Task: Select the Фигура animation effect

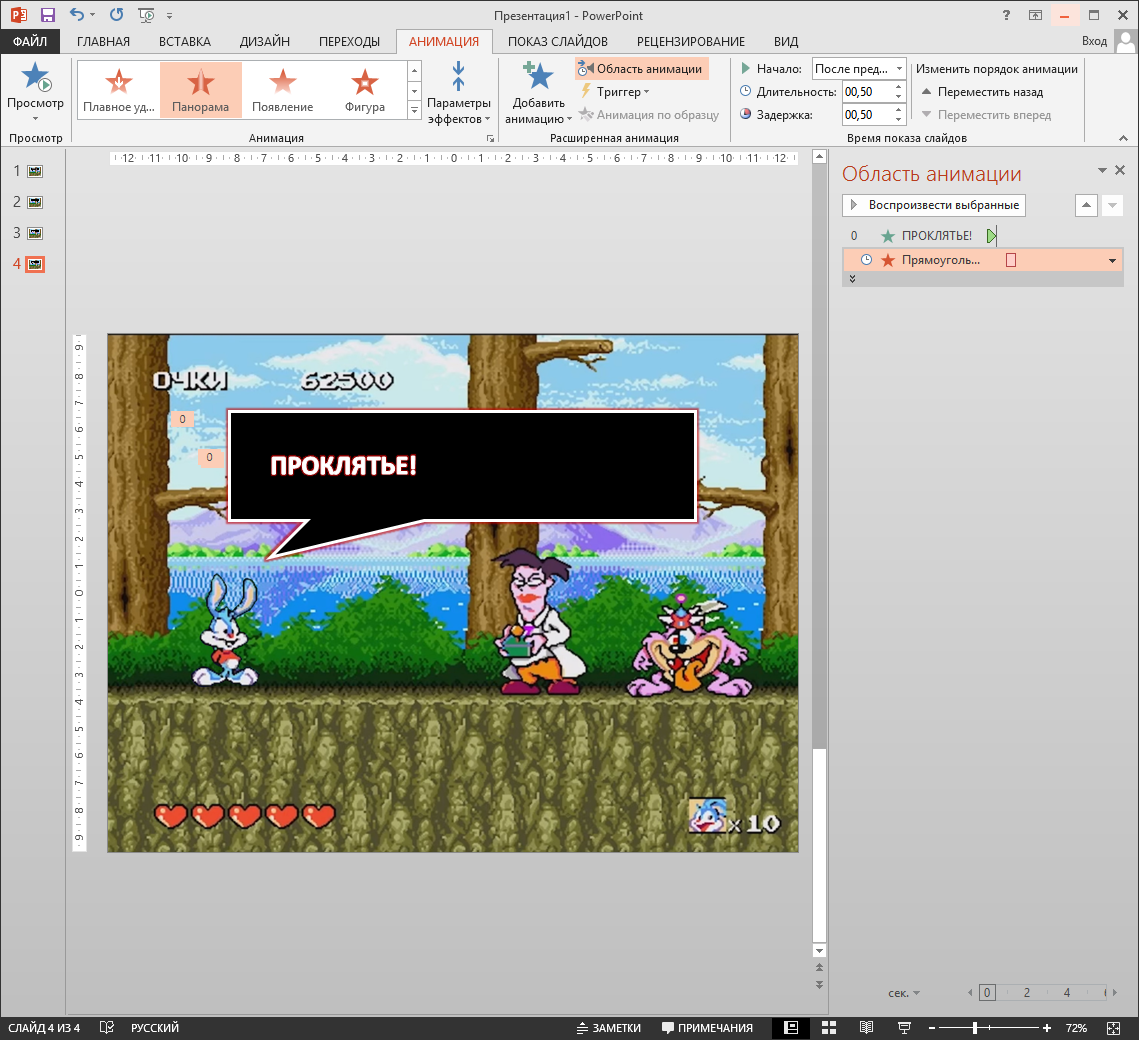Action: 365,89
